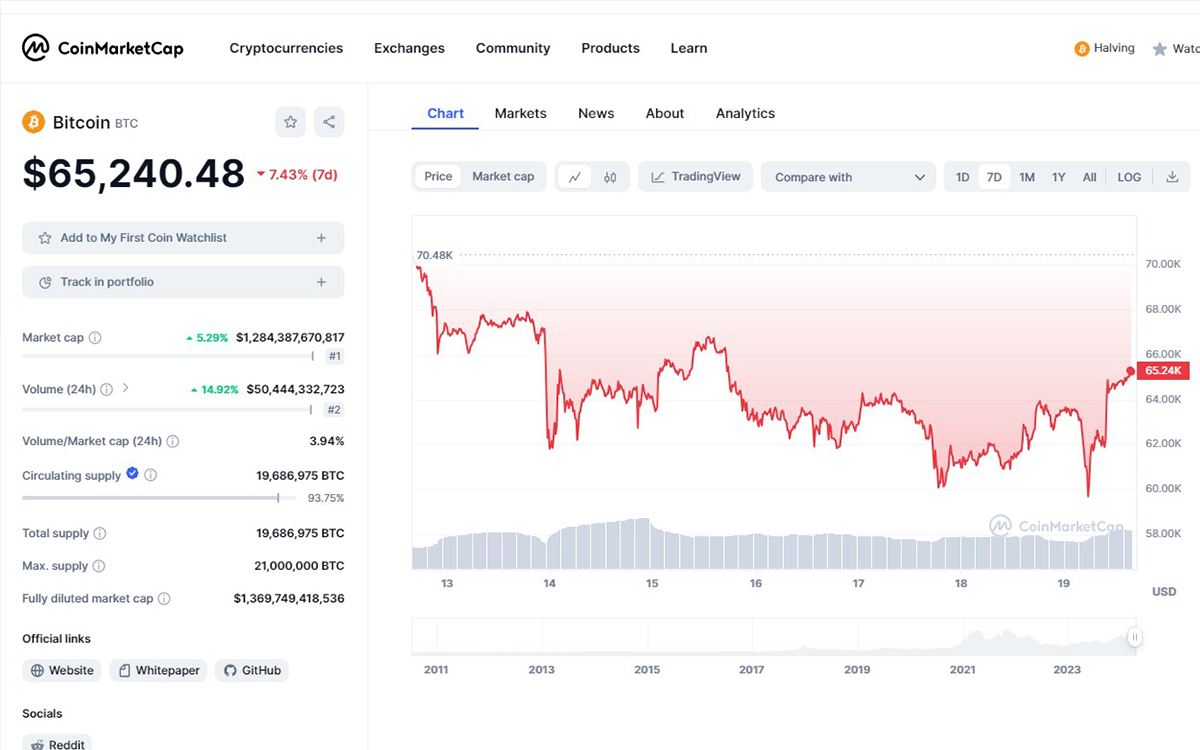1200x750 pixels.
Task: Show Market cap info tooltip icon
Action: tap(95, 338)
